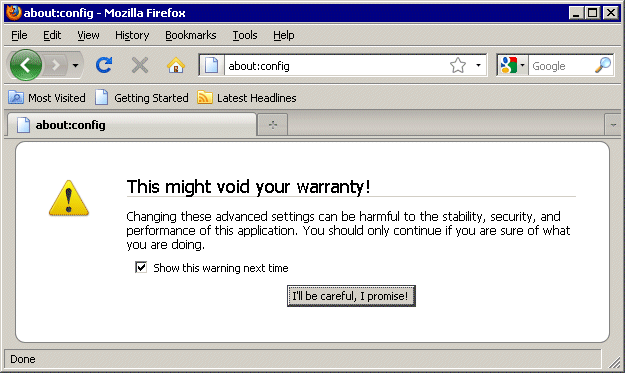Screen dimensions: 625x373
Task: Open the Bookmarks menu
Action: click(191, 35)
